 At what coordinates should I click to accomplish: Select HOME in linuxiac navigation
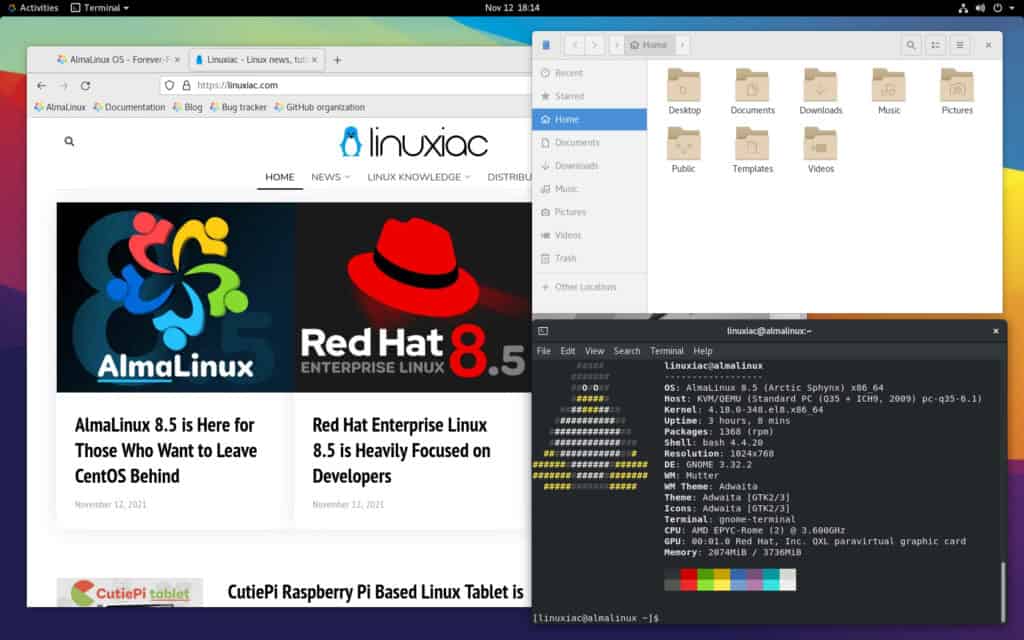point(280,177)
